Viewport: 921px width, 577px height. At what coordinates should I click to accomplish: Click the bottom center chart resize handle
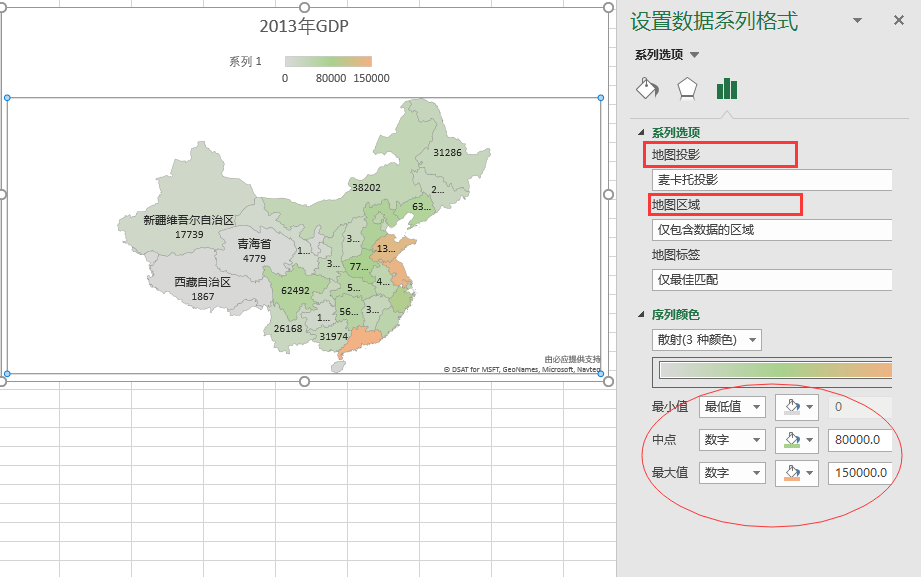pyautogui.click(x=304, y=381)
